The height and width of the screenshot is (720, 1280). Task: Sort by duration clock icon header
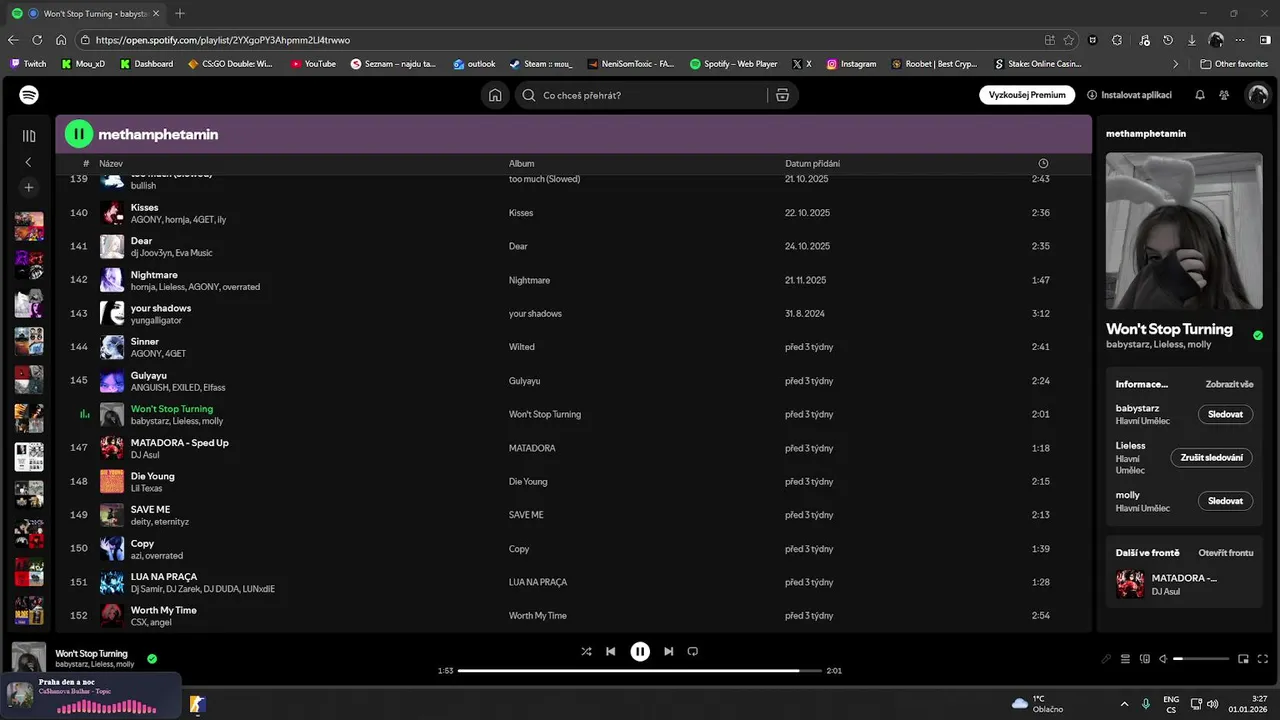[1043, 164]
